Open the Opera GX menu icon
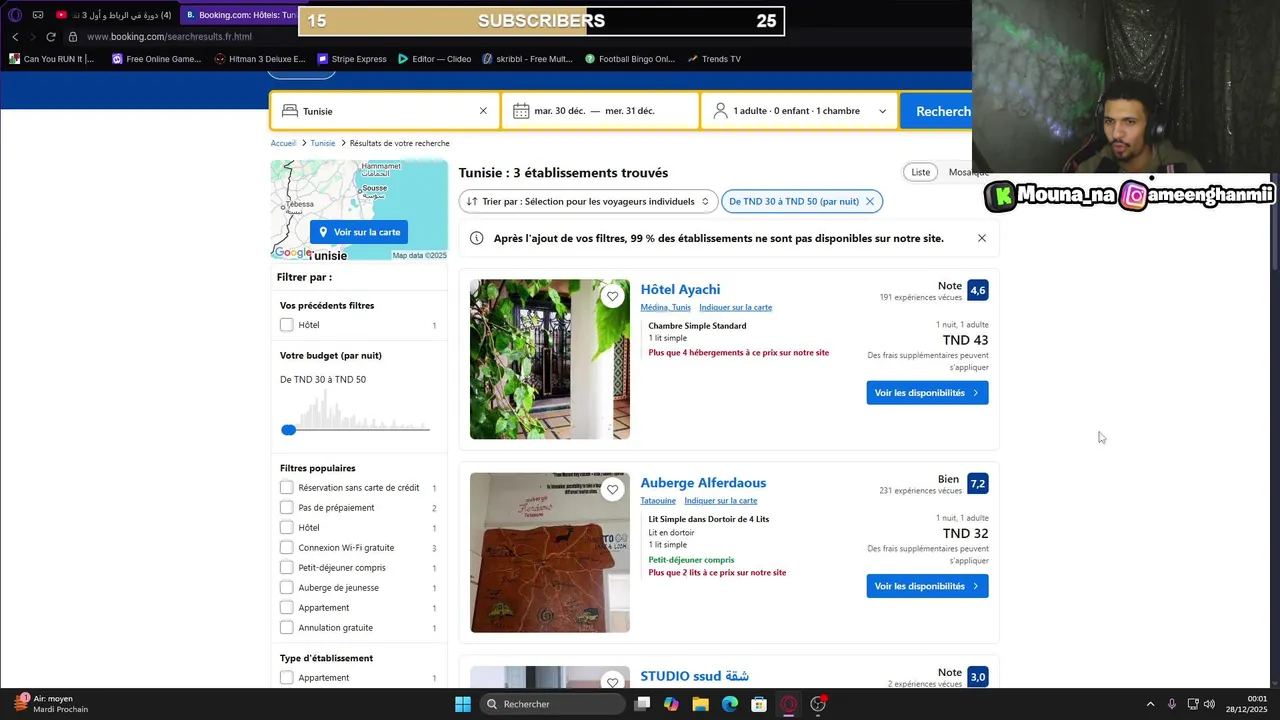Image resolution: width=1280 pixels, height=720 pixels. click(x=15, y=15)
